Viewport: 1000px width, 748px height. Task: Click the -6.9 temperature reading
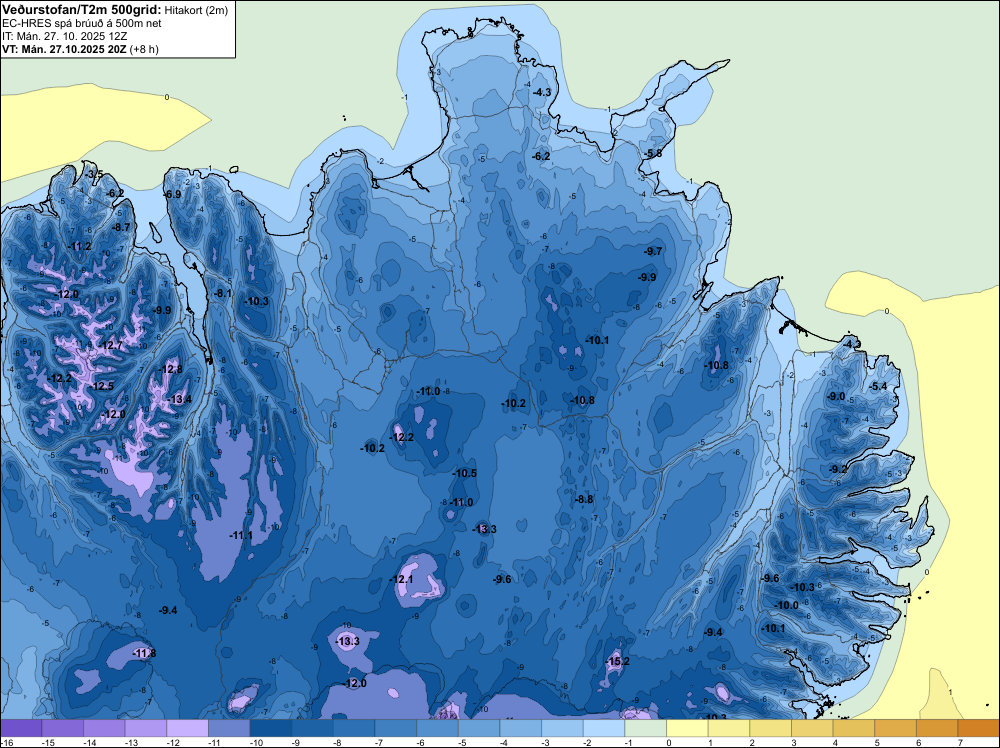pyautogui.click(x=173, y=194)
